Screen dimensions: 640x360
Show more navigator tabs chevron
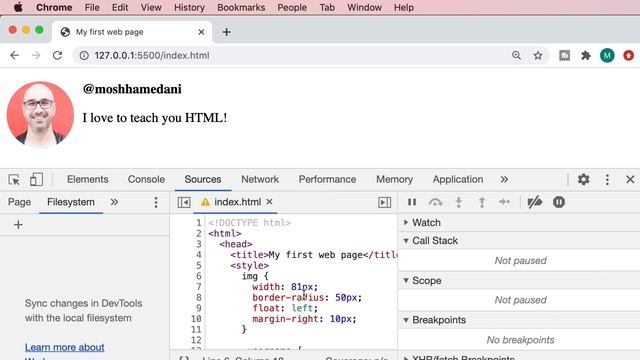click(x=114, y=202)
